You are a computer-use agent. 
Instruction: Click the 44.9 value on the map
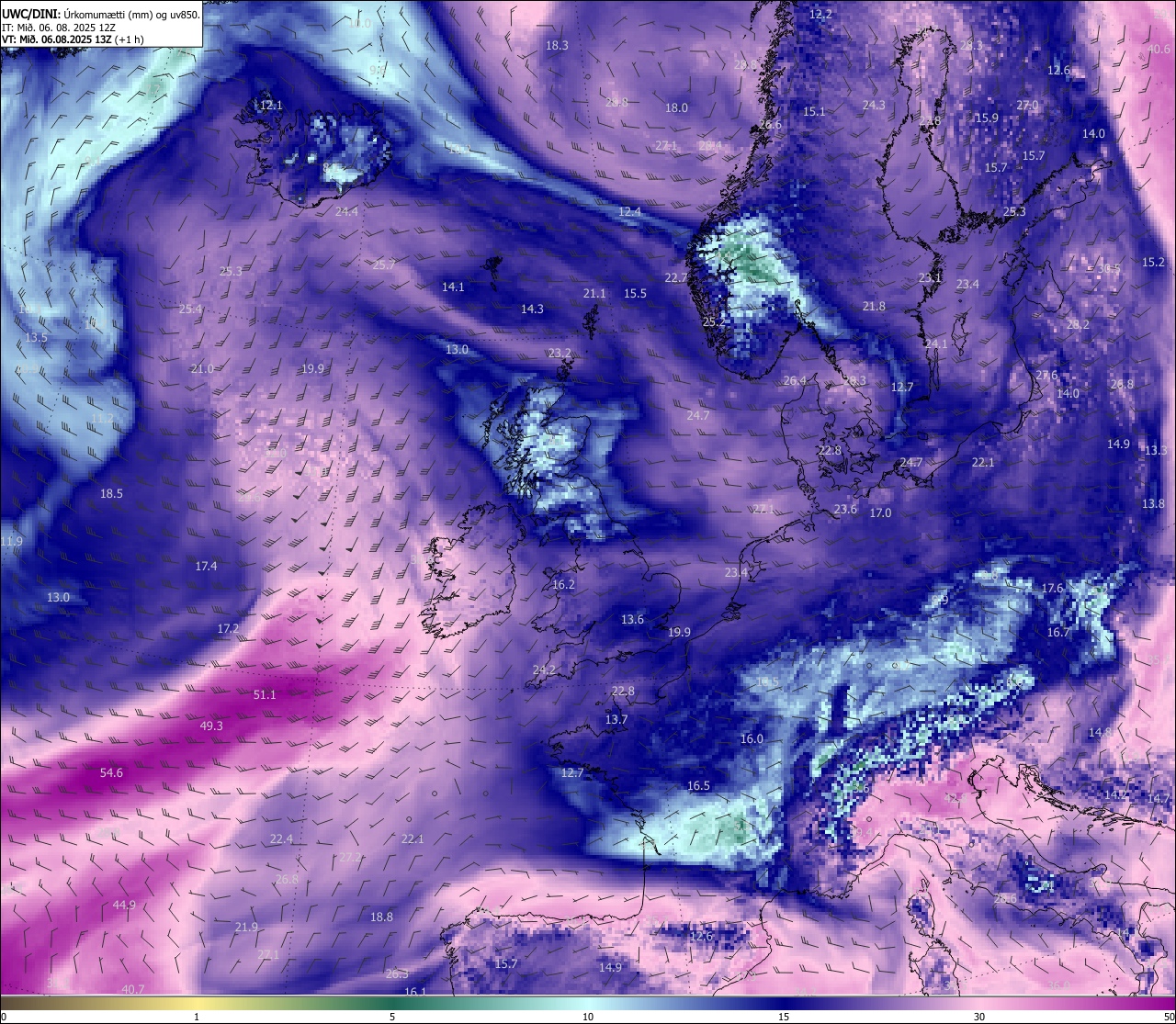(x=124, y=905)
